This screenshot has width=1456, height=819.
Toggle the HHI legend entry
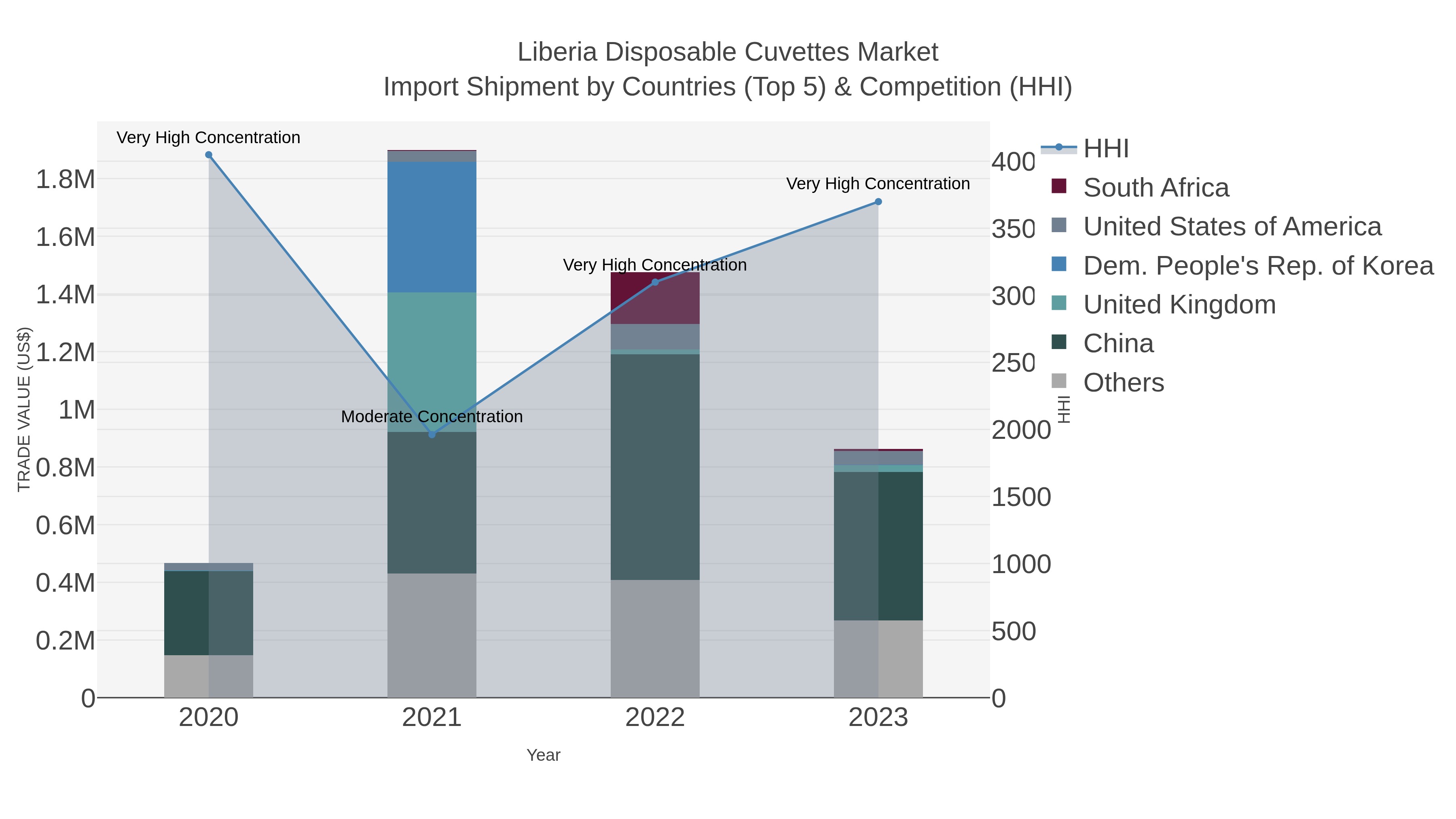[1085, 149]
